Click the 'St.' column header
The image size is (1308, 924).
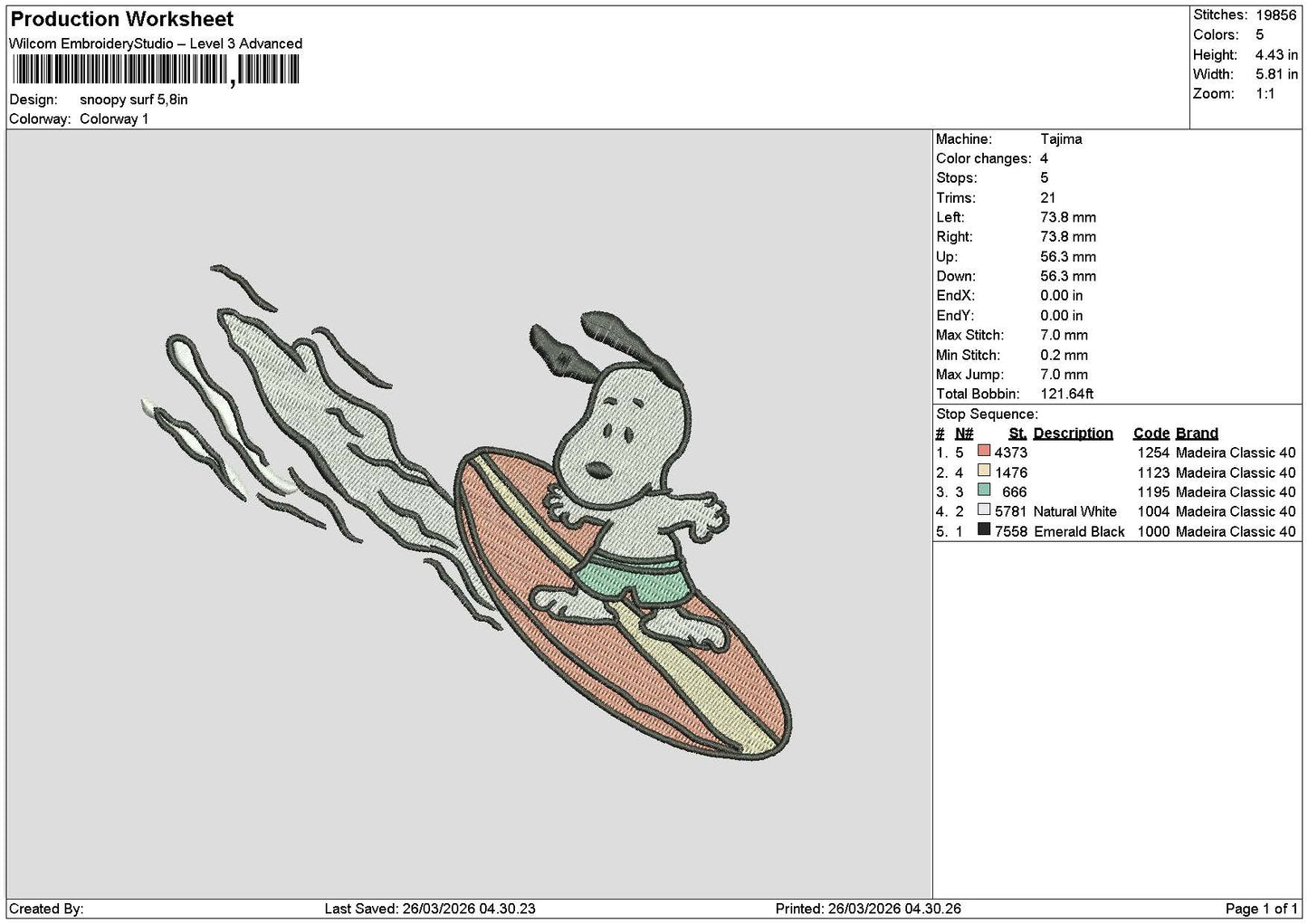click(x=1017, y=433)
